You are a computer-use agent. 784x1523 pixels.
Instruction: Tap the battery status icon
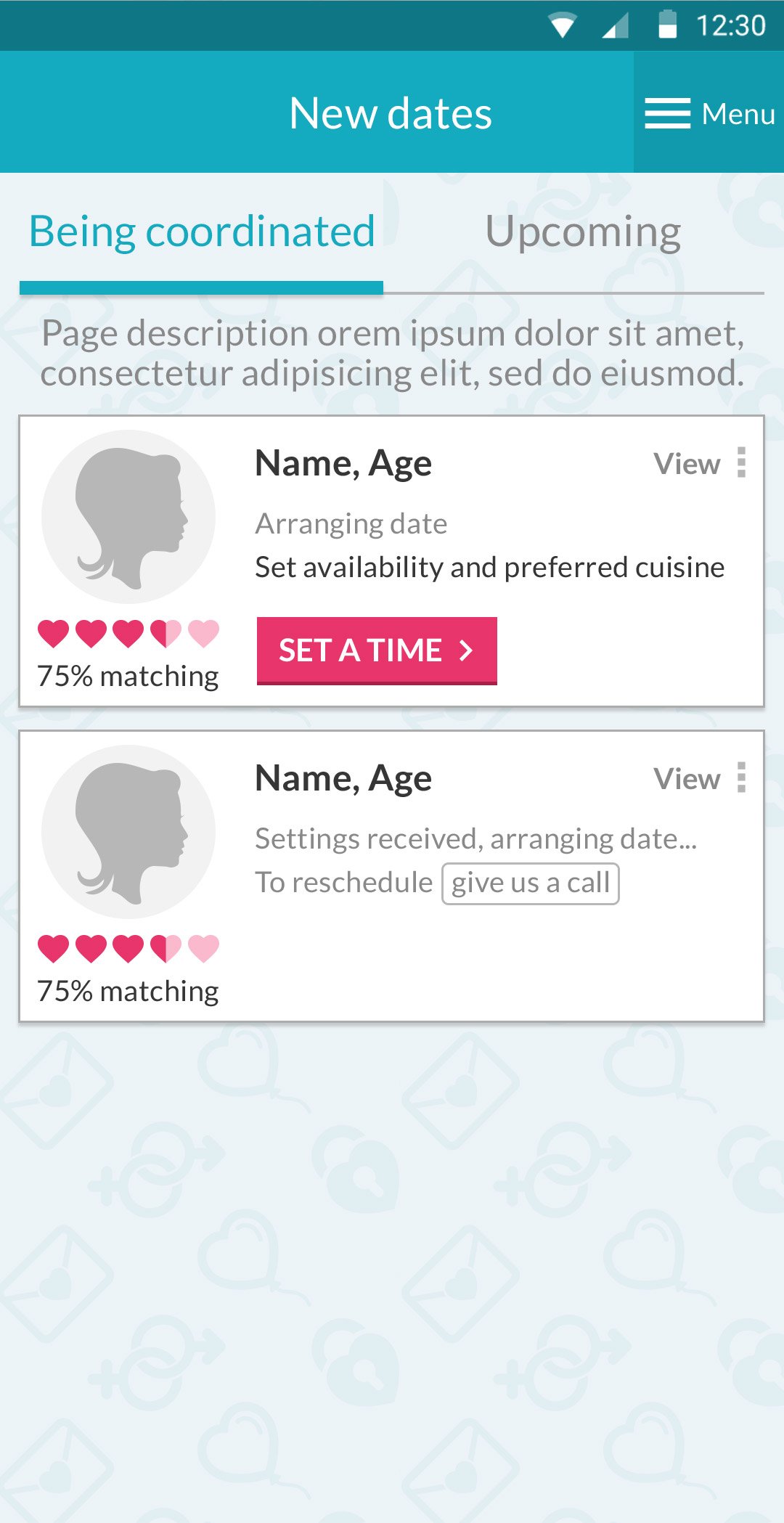click(x=667, y=24)
